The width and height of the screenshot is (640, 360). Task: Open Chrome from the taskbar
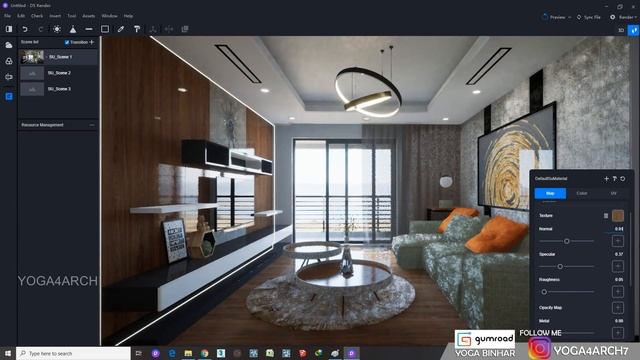pyautogui.click(x=204, y=353)
